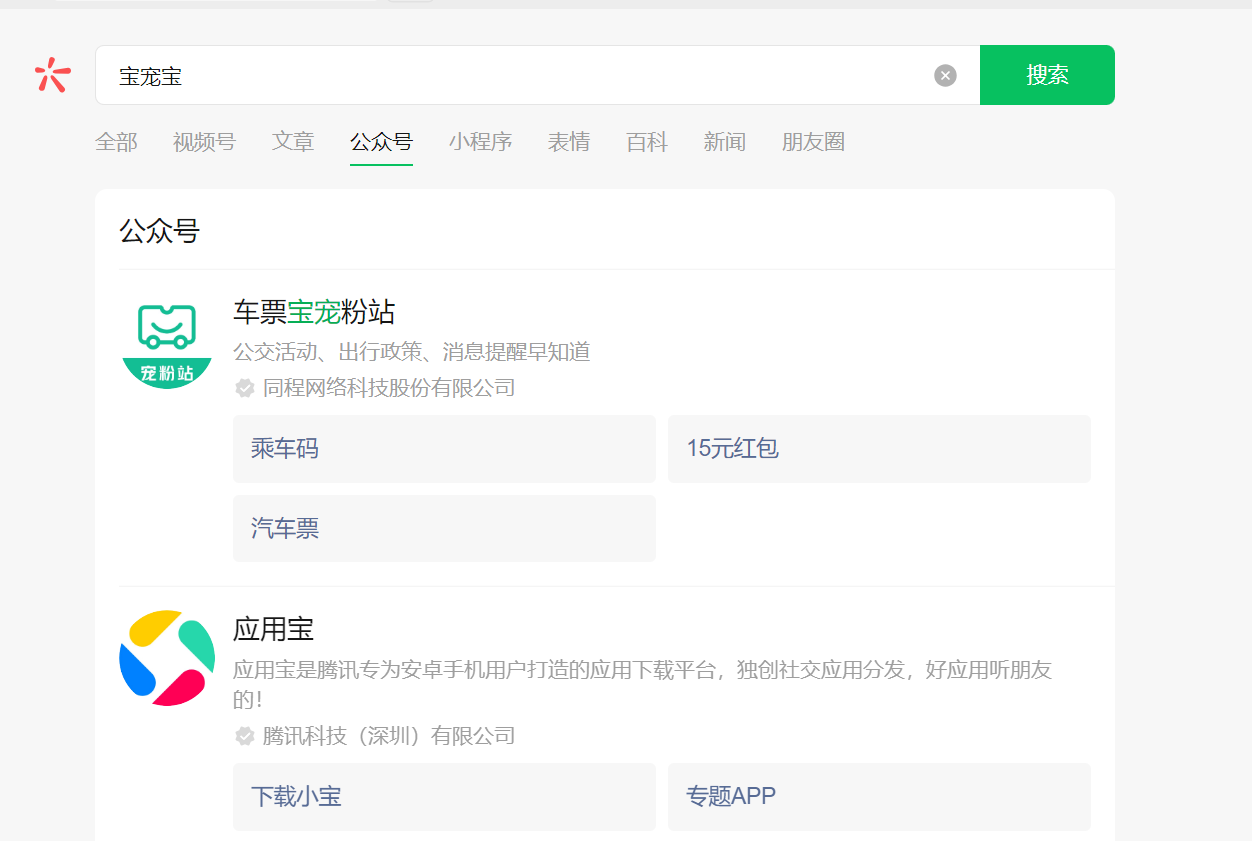Open the 下载小宝 menu button

pos(444,797)
